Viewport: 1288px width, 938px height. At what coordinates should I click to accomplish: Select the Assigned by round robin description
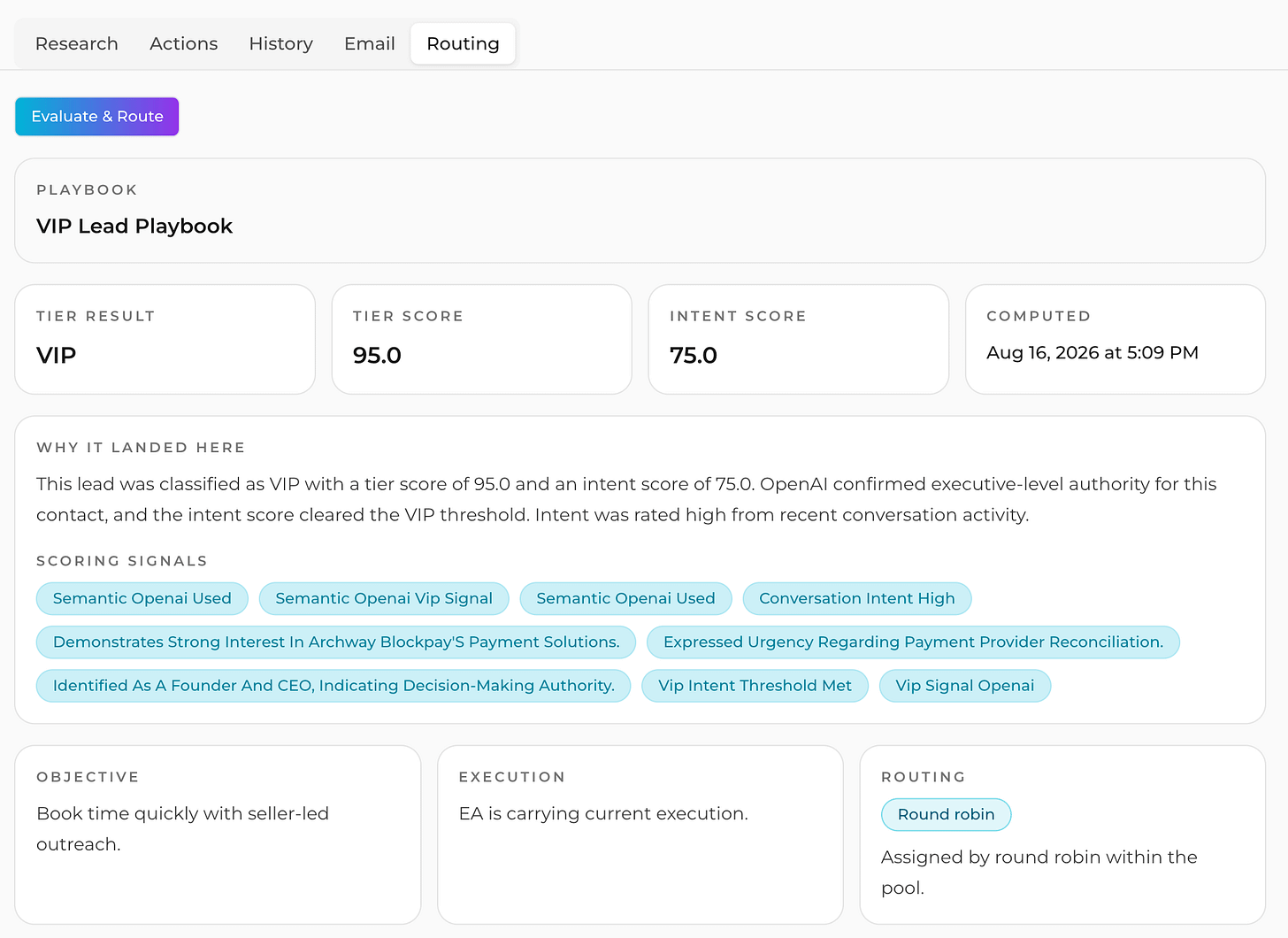coord(1039,872)
